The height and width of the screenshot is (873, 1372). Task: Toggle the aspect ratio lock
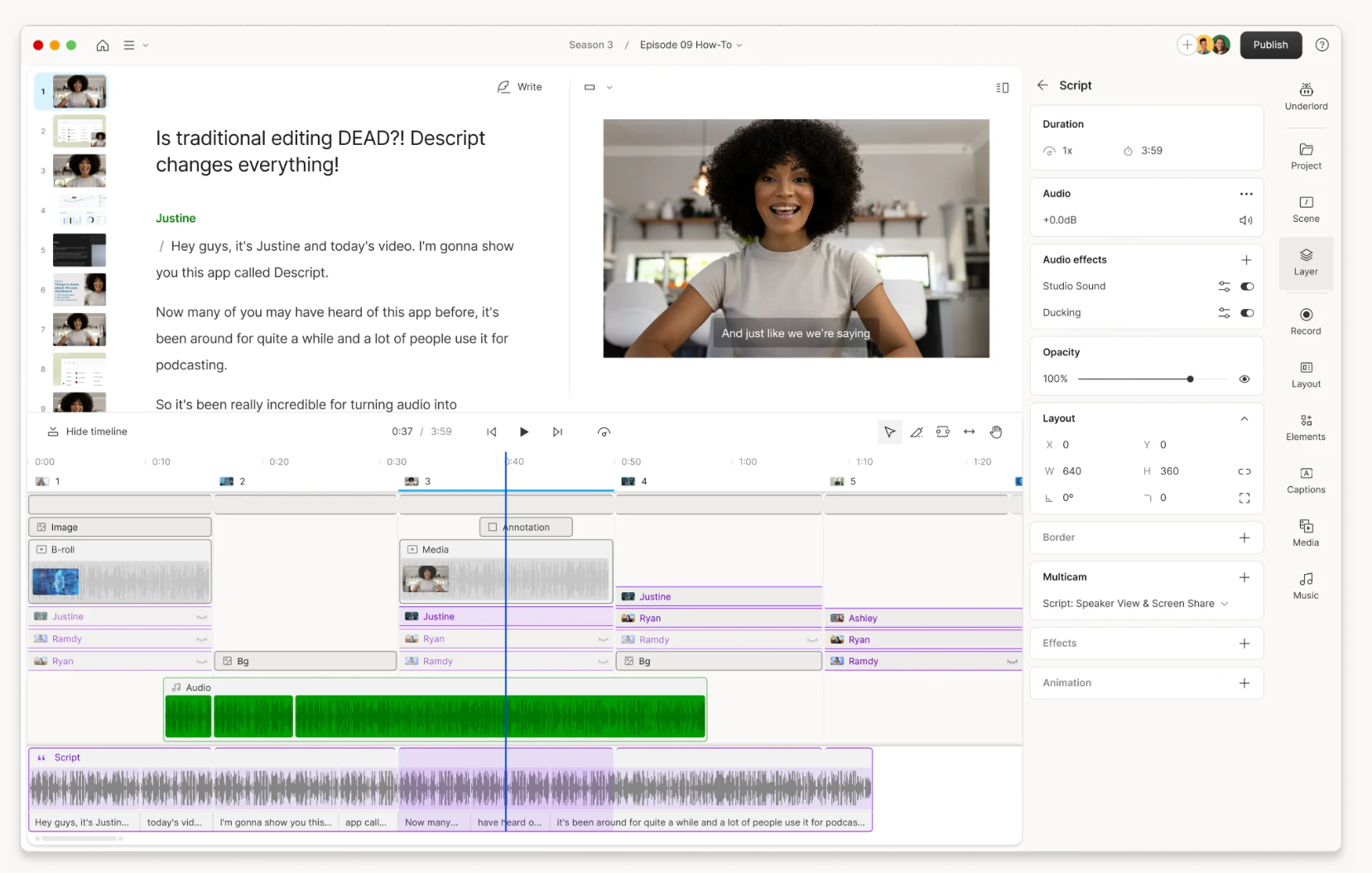tap(1244, 471)
